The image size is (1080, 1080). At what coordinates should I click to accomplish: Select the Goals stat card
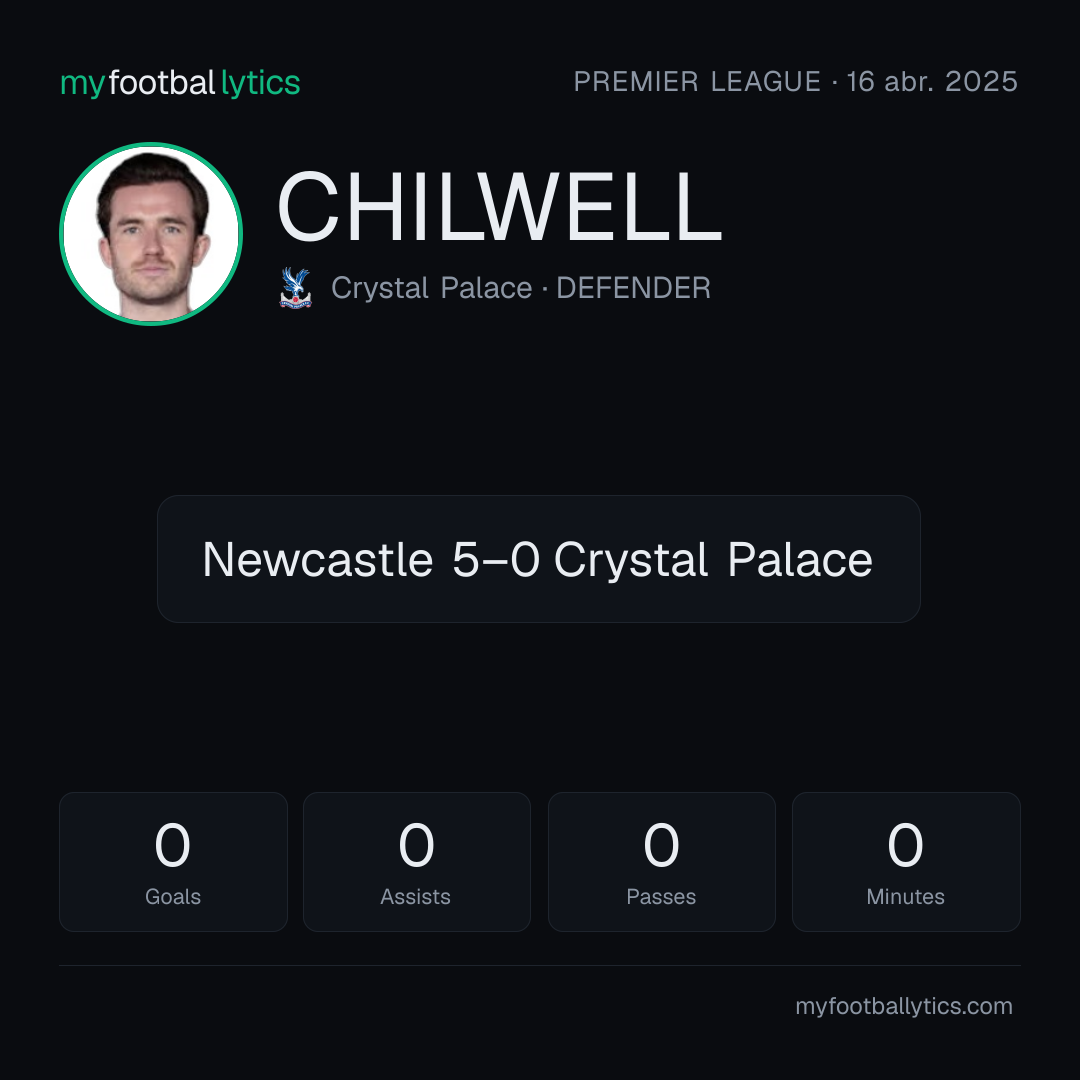click(x=173, y=862)
